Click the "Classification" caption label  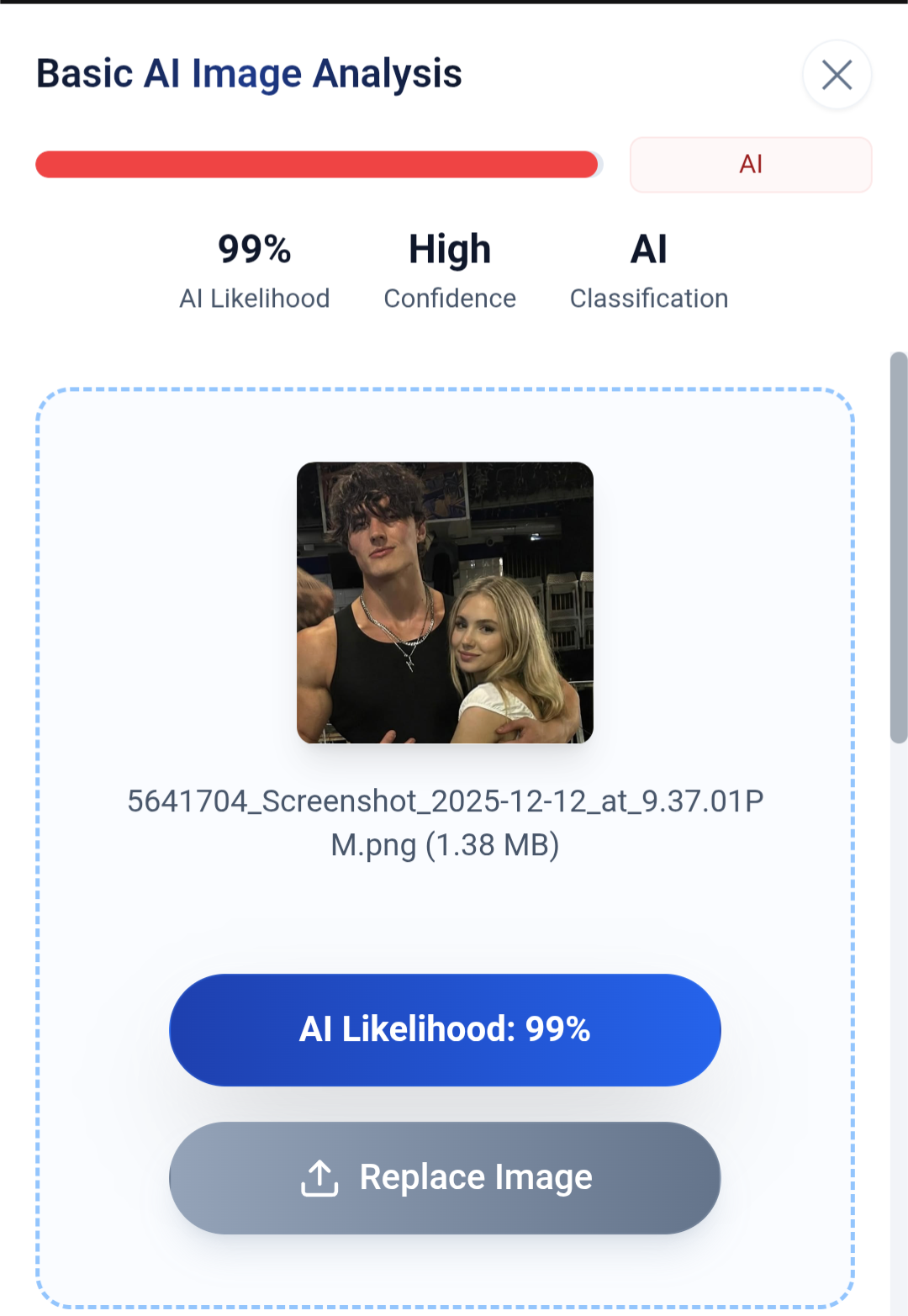648,299
